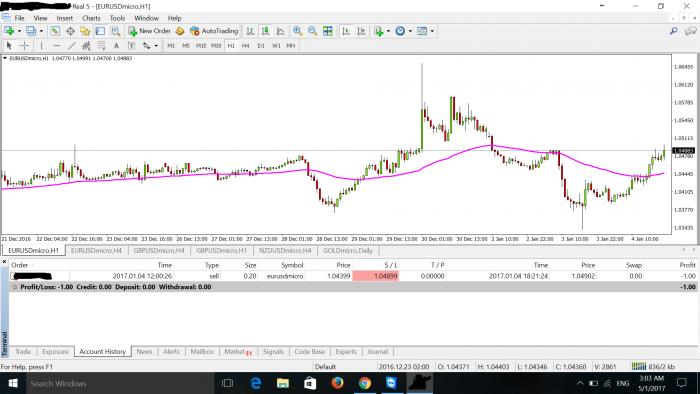Expand the Indicators list dropdown arrow
The image size is (700, 394).
[388, 31]
